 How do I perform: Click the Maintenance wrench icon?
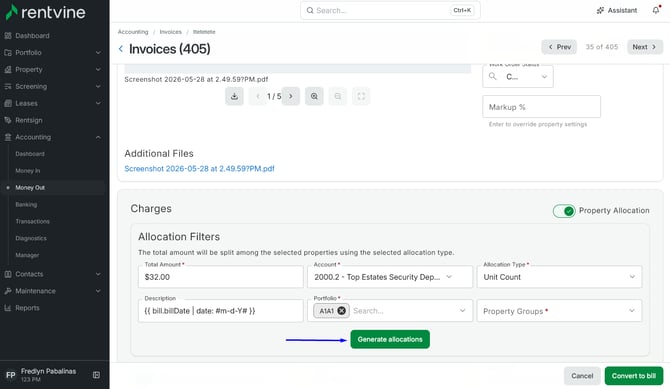click(x=8, y=291)
